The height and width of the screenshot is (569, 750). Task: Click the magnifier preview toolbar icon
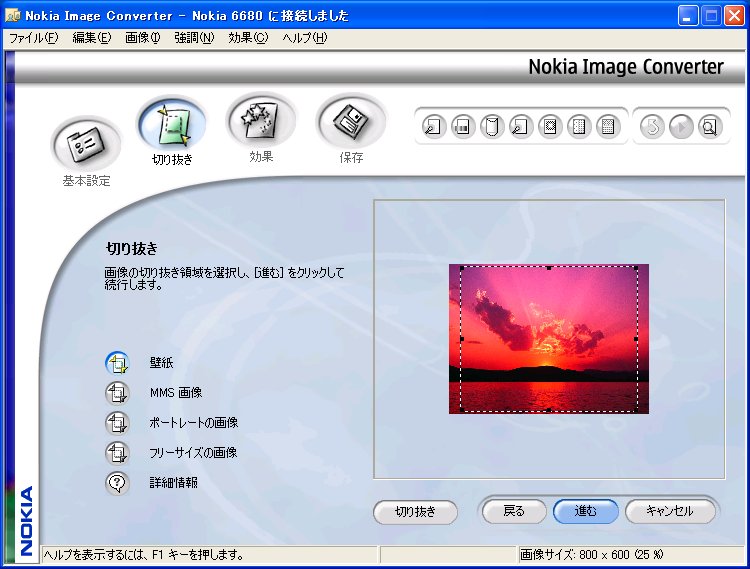(x=710, y=127)
